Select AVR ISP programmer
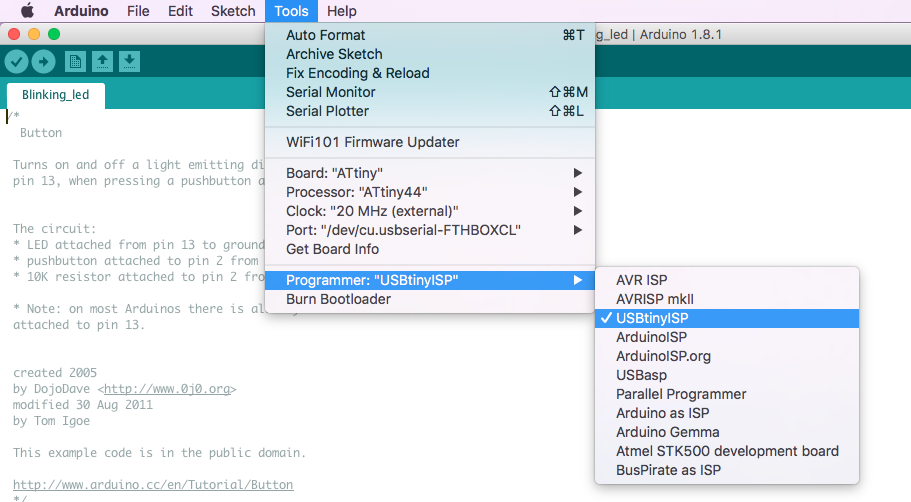 (x=727, y=280)
